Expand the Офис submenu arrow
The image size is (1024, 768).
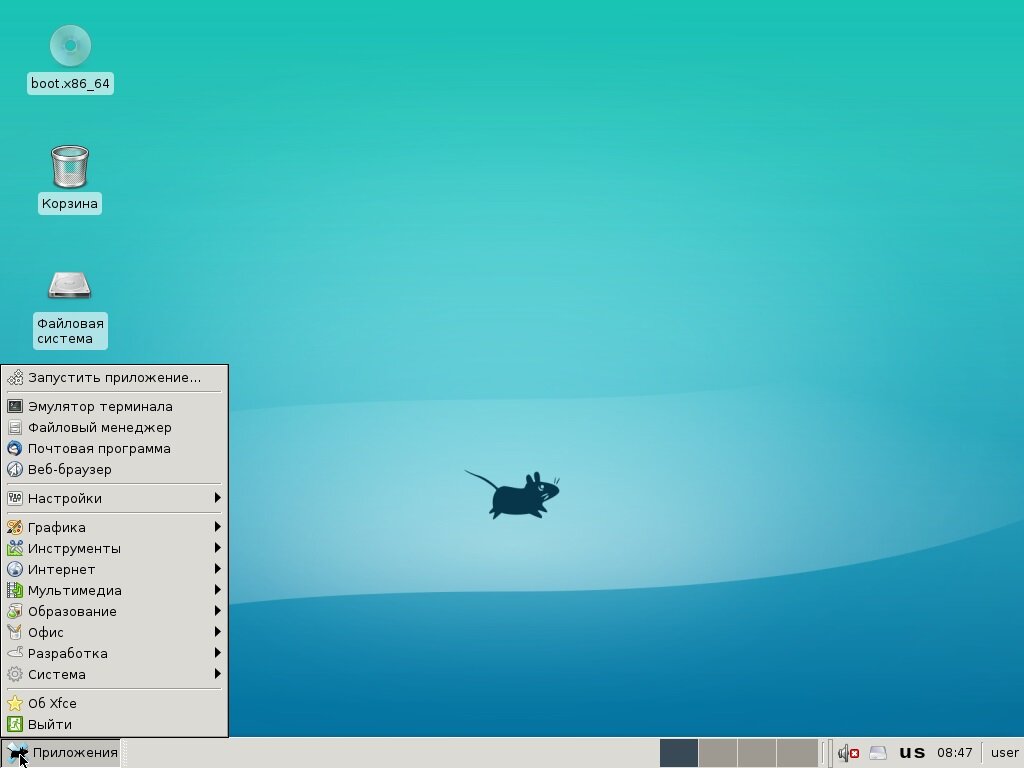point(217,632)
